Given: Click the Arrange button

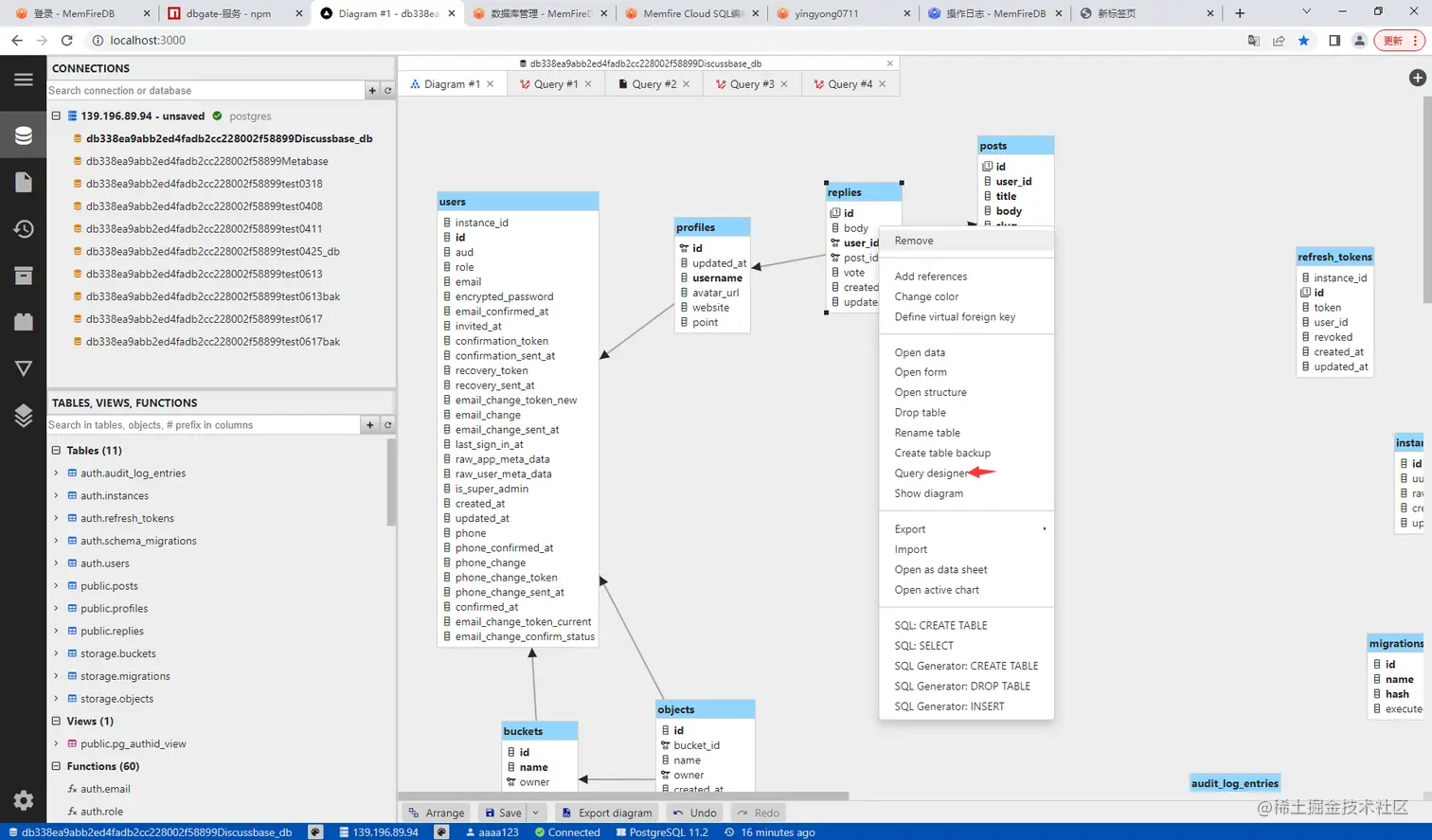Looking at the screenshot, I should click(436, 813).
